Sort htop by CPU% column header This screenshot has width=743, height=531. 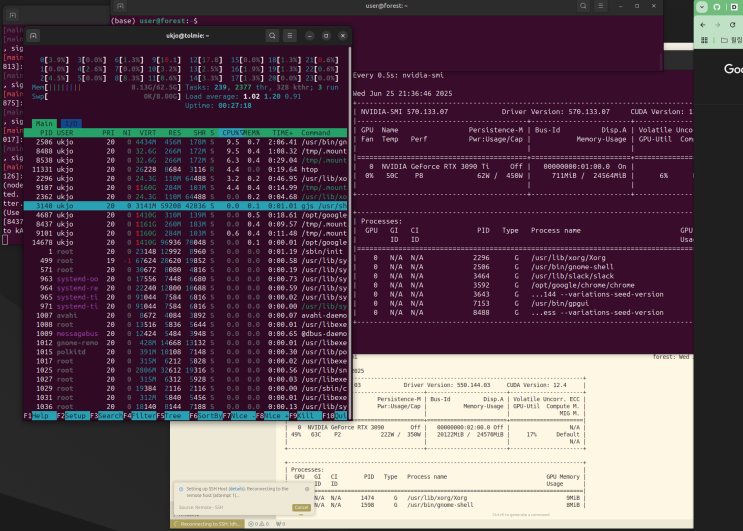click(x=232, y=132)
